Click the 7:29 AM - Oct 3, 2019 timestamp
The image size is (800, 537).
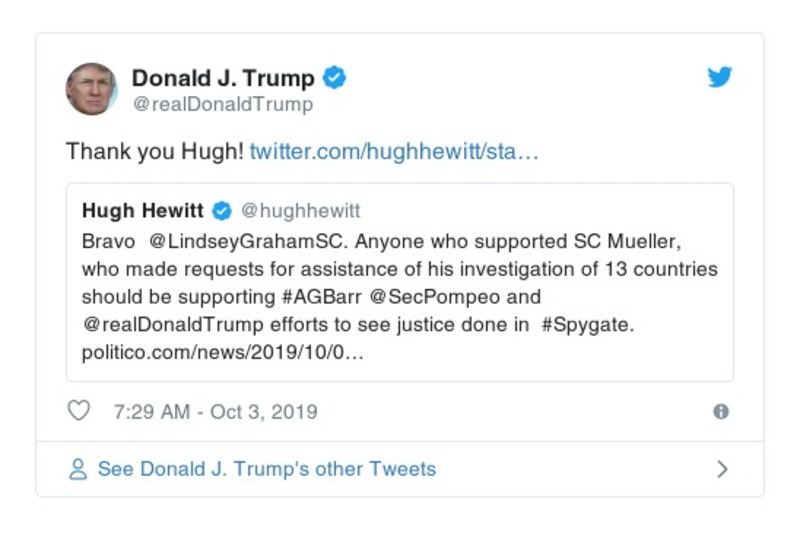coord(215,411)
